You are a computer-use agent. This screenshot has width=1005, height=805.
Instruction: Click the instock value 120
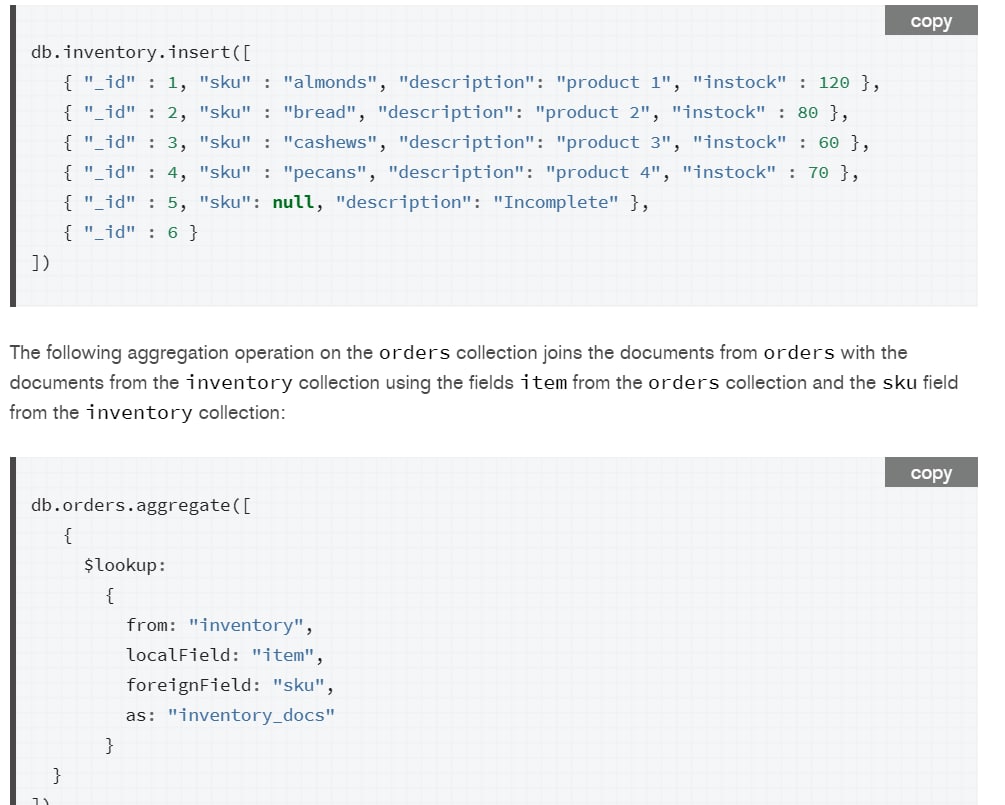pos(834,83)
